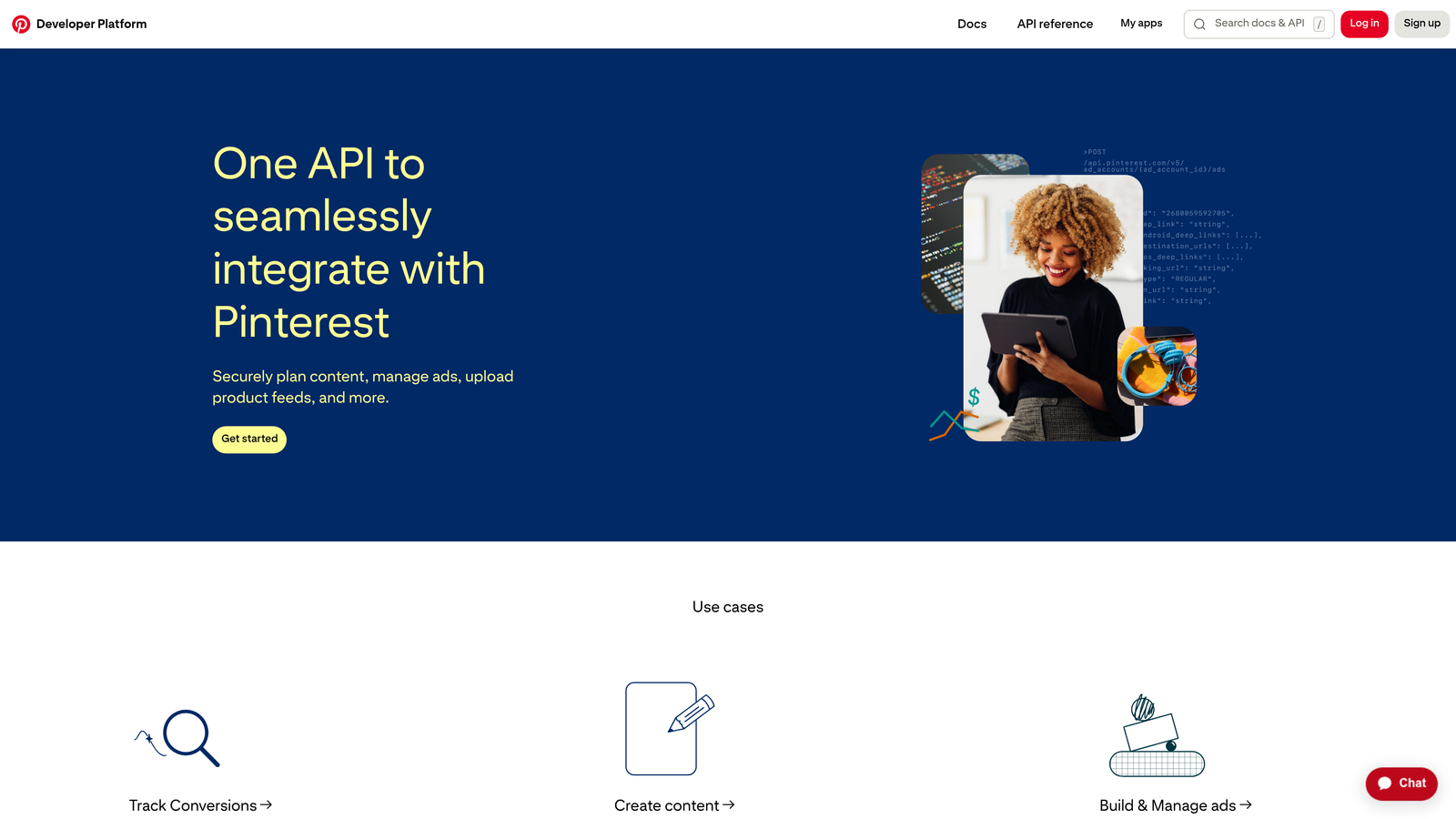The height and width of the screenshot is (819, 1456).
Task: Open the Docs menu item
Action: coord(971,24)
